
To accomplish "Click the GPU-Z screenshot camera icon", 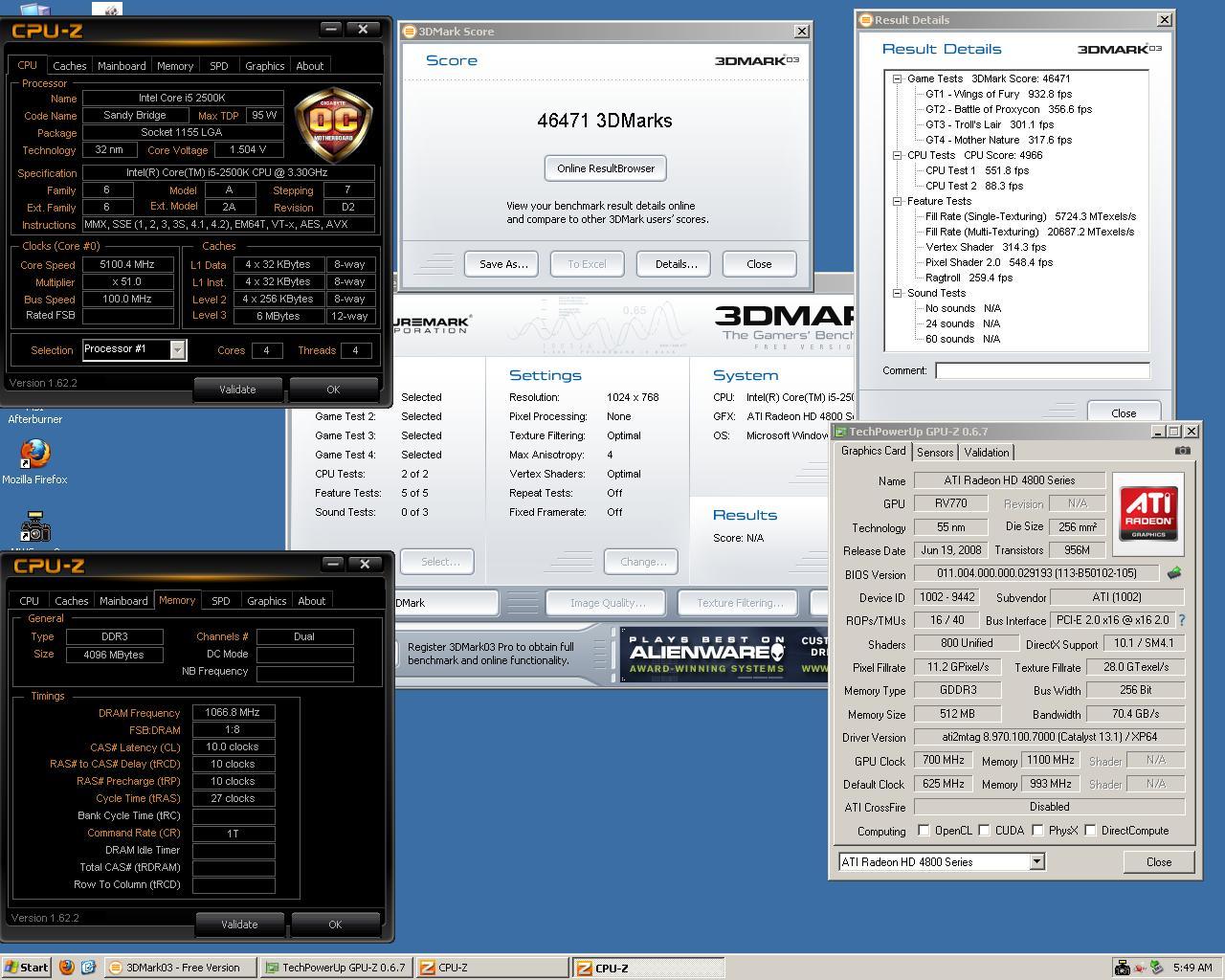I will click(1183, 451).
